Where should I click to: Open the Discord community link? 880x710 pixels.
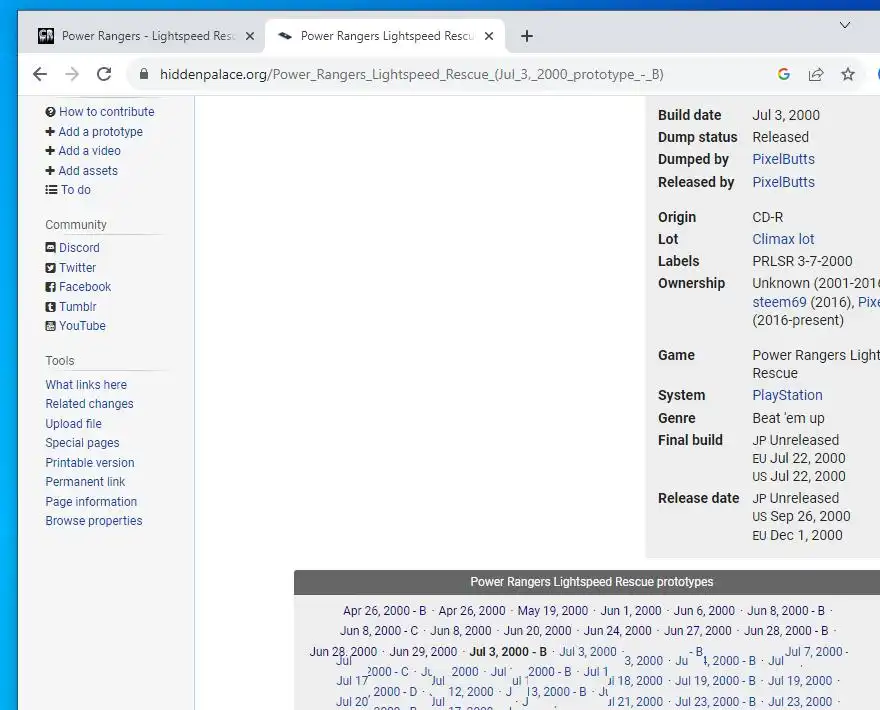pyautogui.click(x=79, y=248)
